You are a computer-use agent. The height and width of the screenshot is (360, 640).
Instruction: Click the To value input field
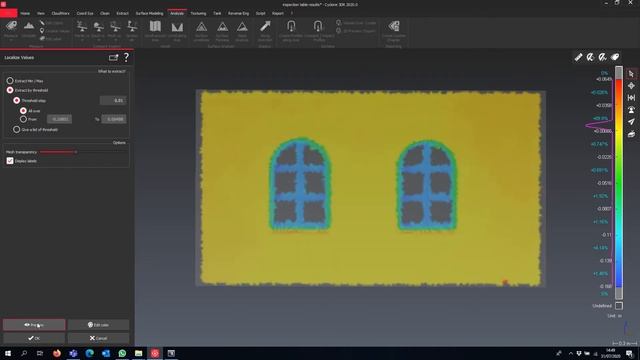pos(114,119)
